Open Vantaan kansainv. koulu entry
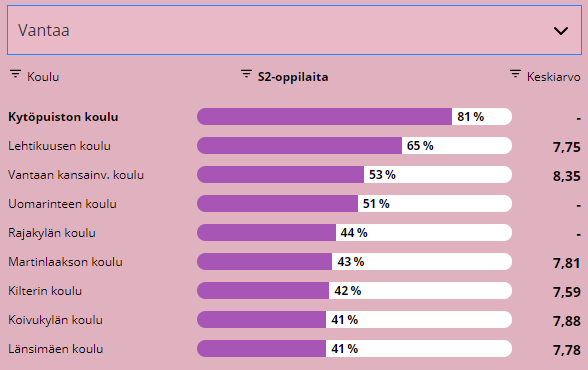Image resolution: width=588 pixels, height=370 pixels. tap(76, 175)
